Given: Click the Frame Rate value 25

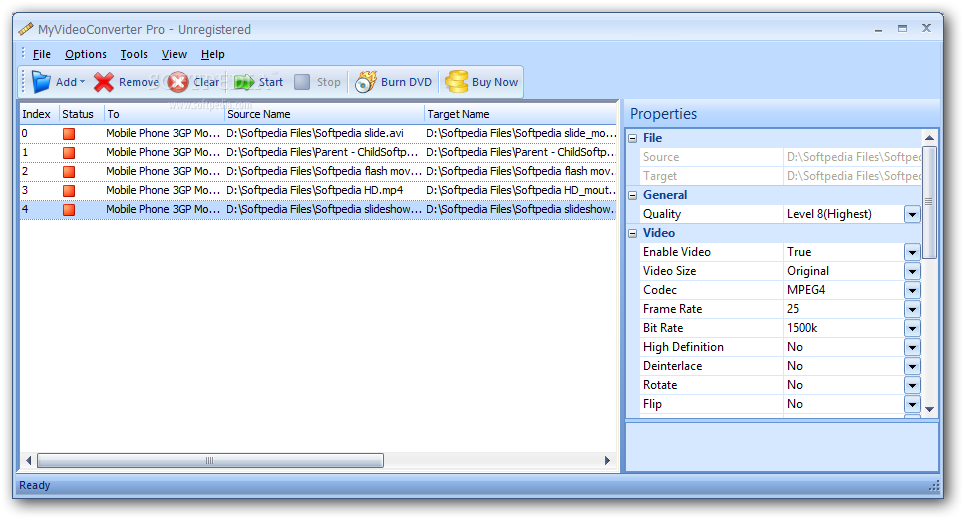Looking at the screenshot, I should [793, 309].
